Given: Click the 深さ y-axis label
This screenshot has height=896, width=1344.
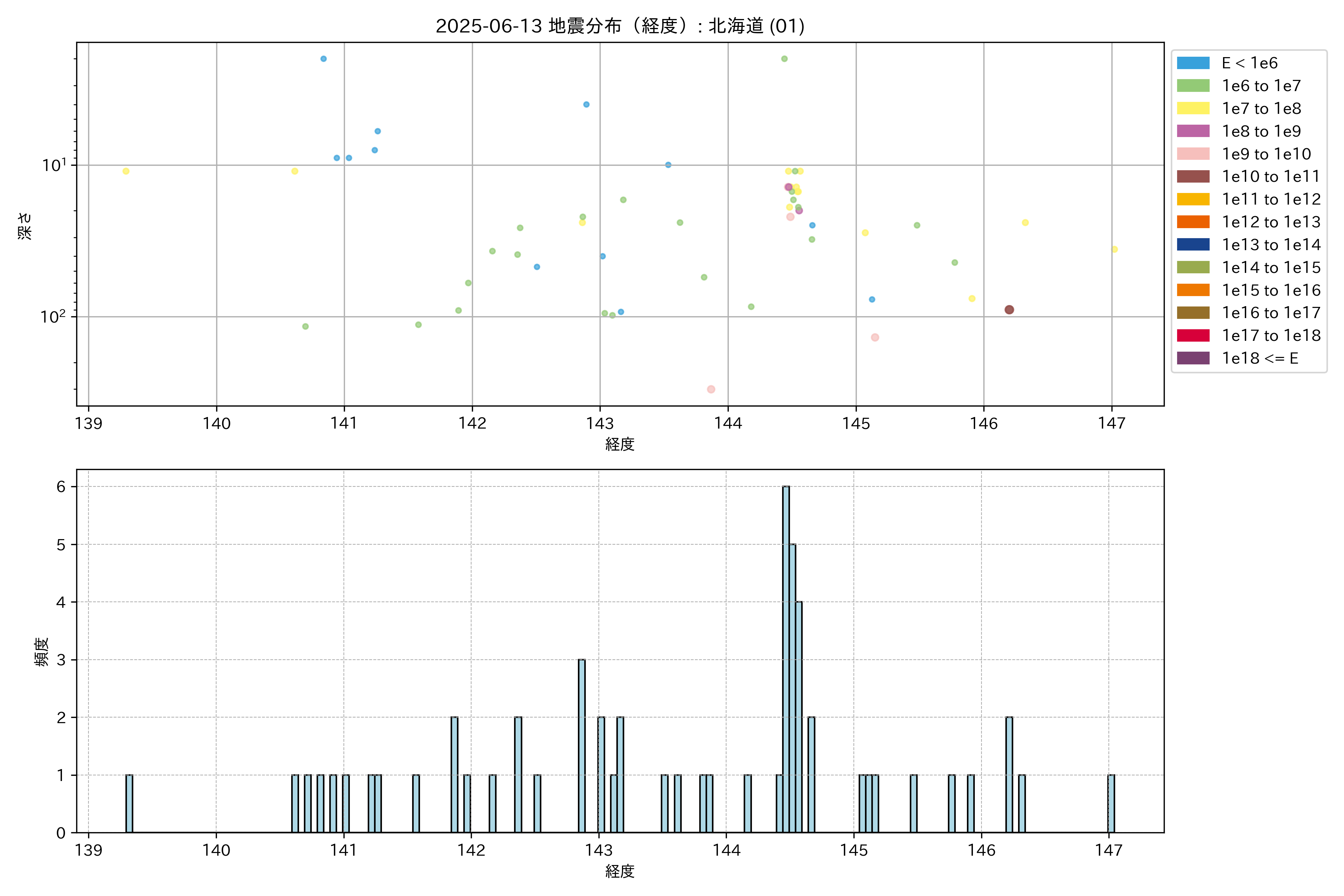Looking at the screenshot, I should [x=25, y=226].
